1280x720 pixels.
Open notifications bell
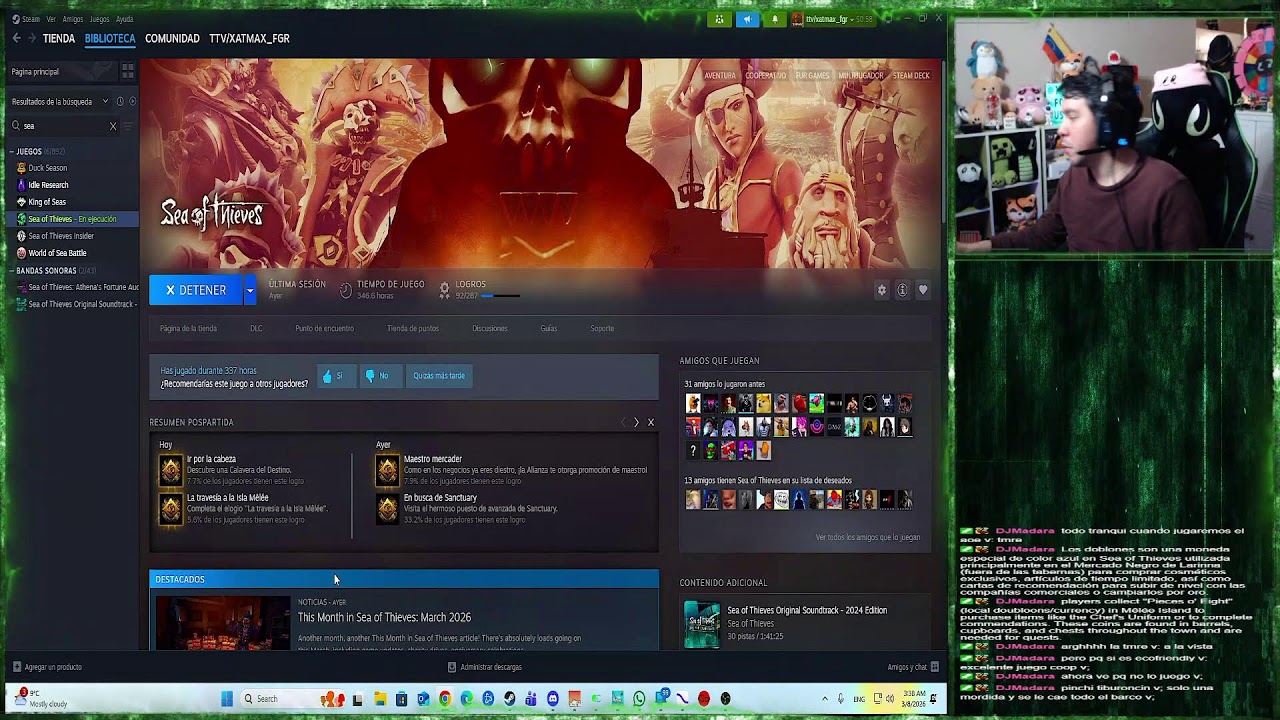point(774,19)
